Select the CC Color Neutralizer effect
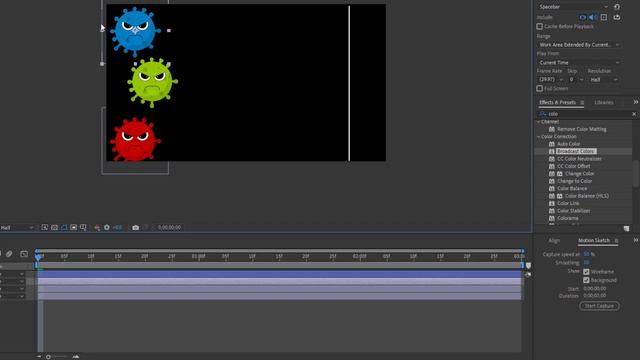The image size is (640, 360). click(x=579, y=159)
